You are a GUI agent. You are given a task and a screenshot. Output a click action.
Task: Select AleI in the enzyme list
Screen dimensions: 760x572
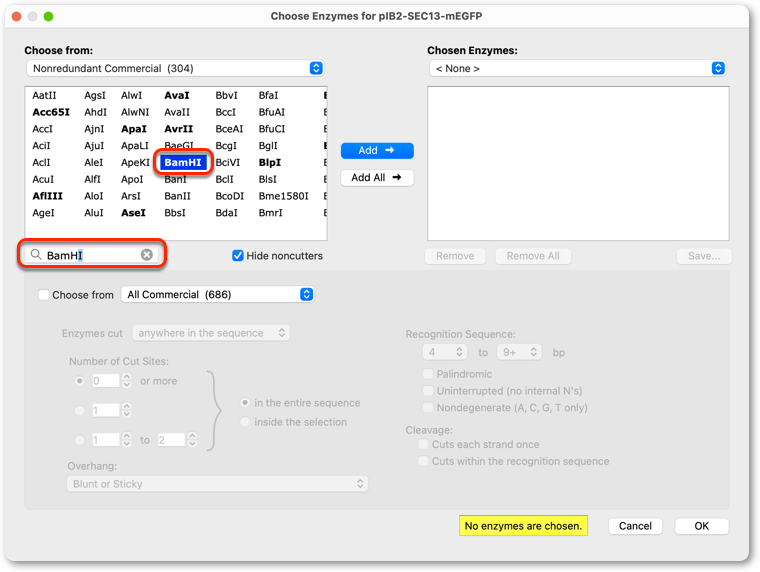pos(94,162)
